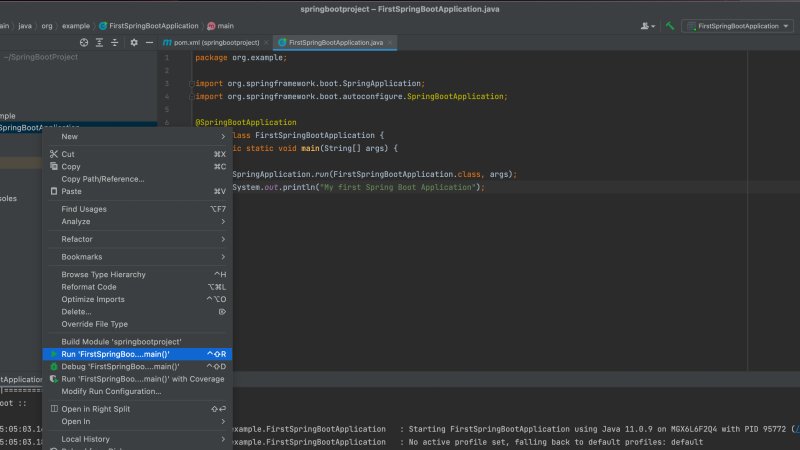Viewport: 800px width, 450px height.
Task: Expand the Local History submenu
Action: 137,439
